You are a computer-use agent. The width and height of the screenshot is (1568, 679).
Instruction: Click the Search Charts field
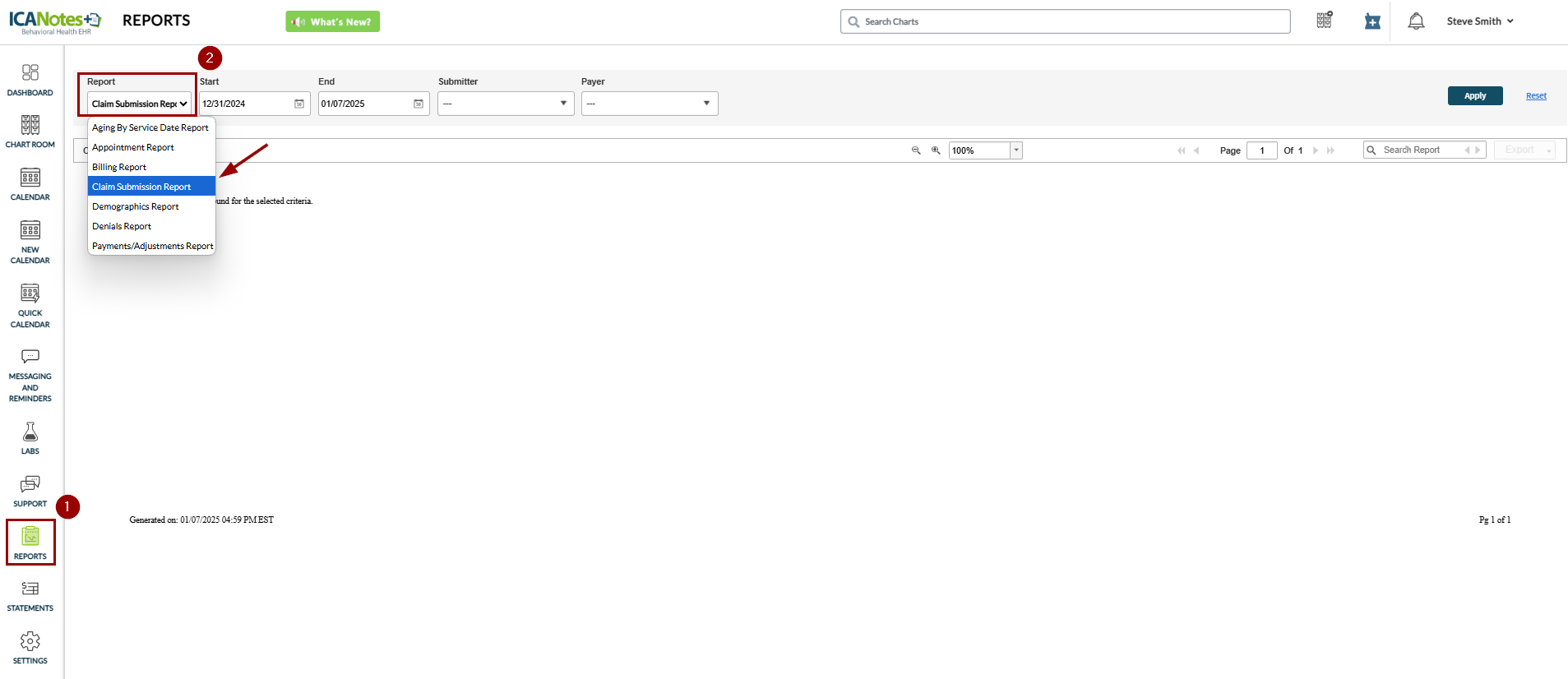pos(1065,21)
